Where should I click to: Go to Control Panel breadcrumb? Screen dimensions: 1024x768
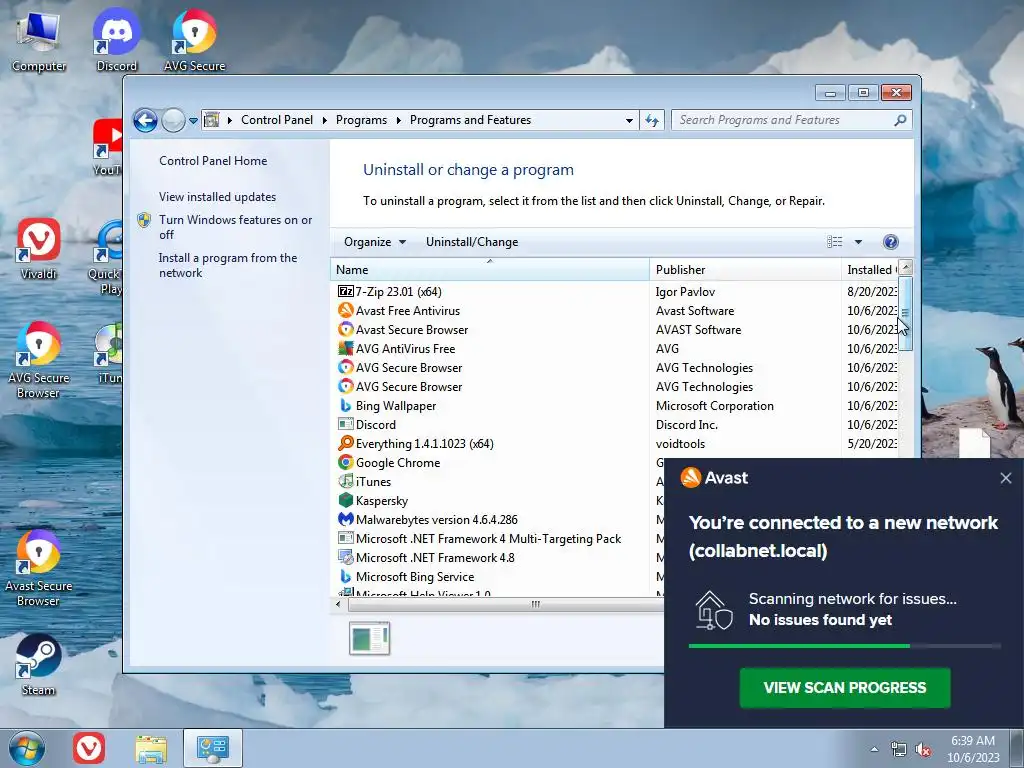pos(277,120)
